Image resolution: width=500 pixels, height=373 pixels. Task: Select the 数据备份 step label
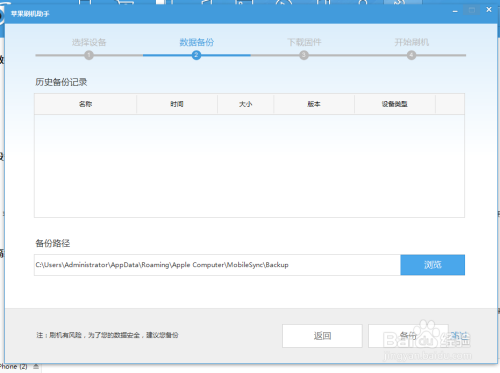pyautogui.click(x=197, y=42)
